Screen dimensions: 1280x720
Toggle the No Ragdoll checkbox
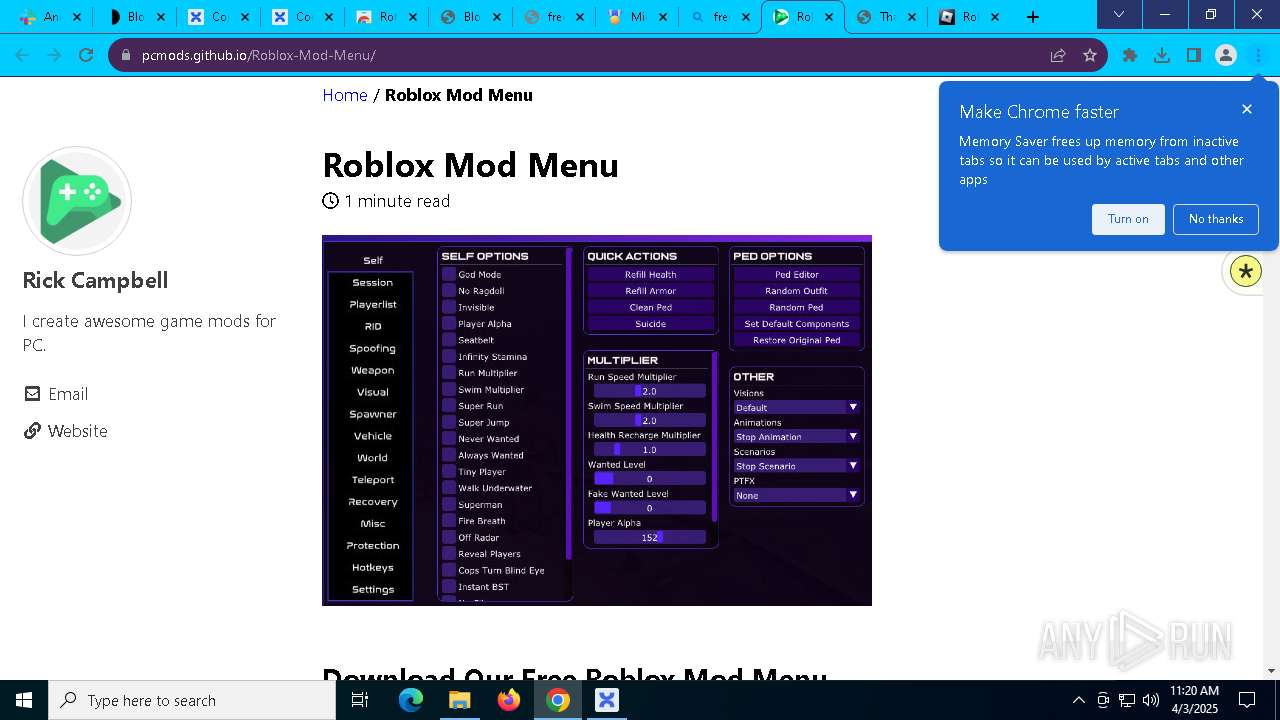(x=449, y=291)
